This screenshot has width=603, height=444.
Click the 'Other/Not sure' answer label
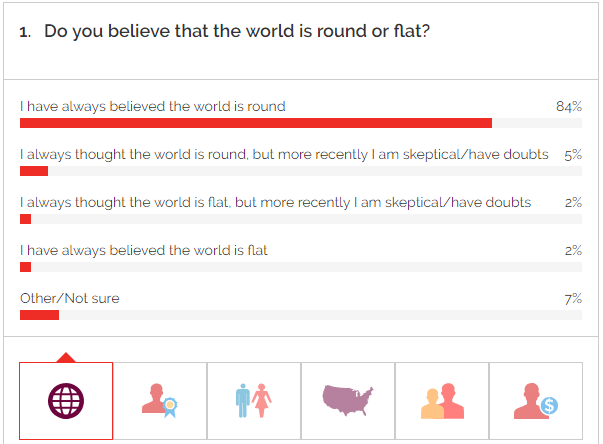[x=70, y=298]
